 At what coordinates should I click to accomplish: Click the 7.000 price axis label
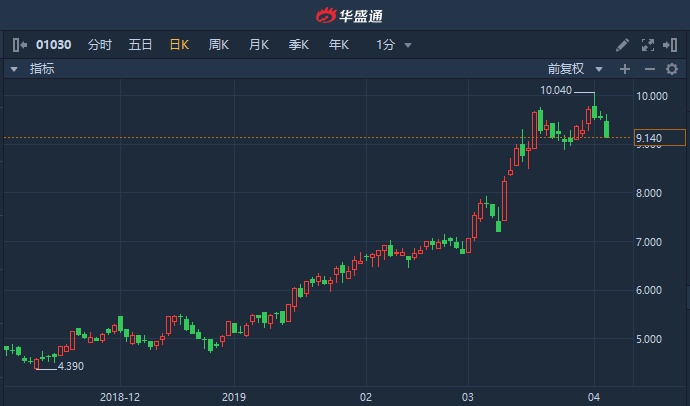pyautogui.click(x=649, y=242)
